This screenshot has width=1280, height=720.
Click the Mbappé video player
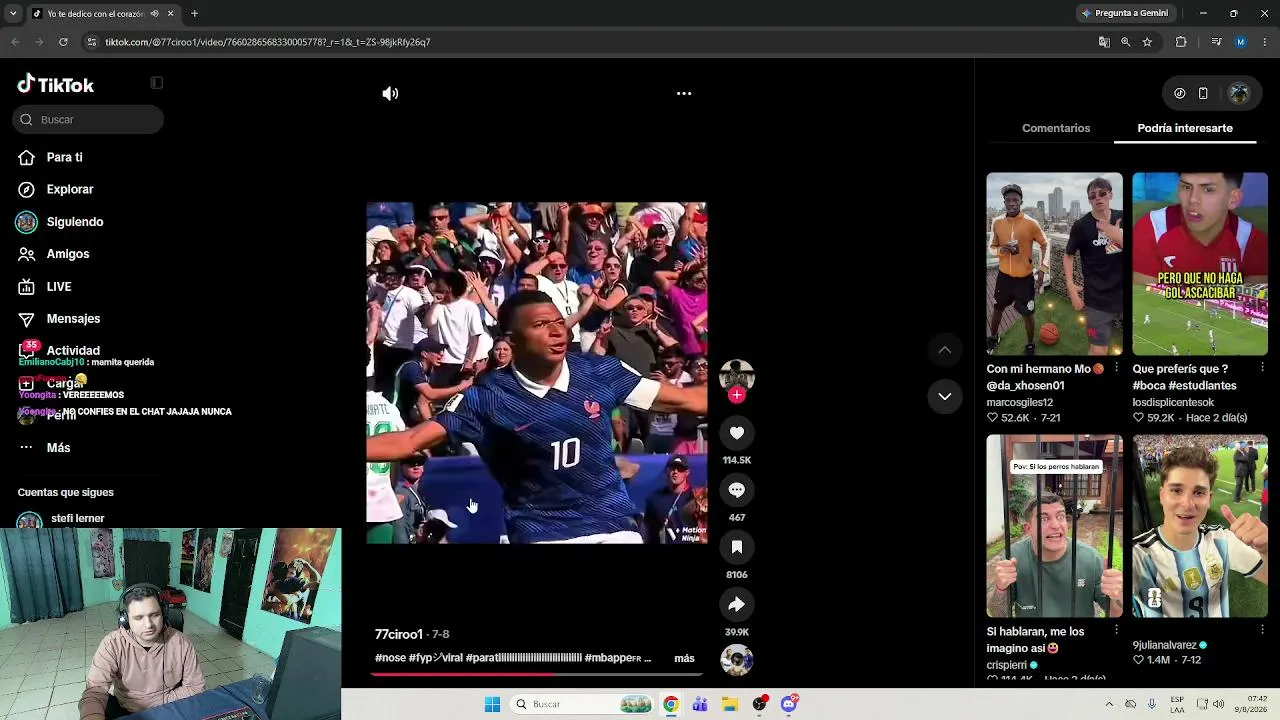(x=537, y=373)
